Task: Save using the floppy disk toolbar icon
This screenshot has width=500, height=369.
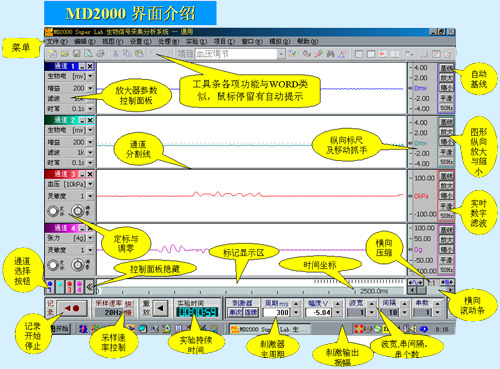Action: pos(76,54)
